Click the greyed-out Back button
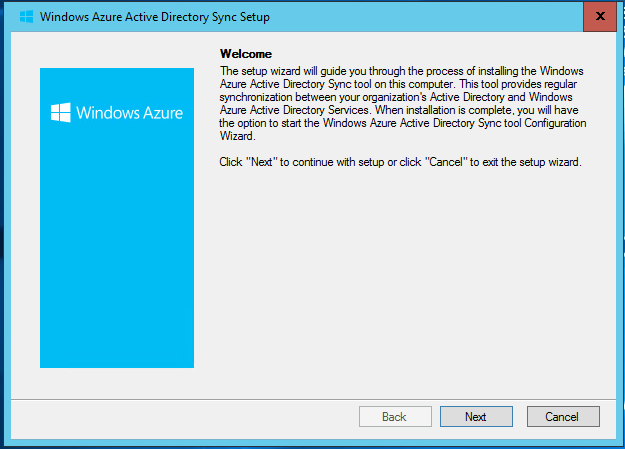 [395, 417]
